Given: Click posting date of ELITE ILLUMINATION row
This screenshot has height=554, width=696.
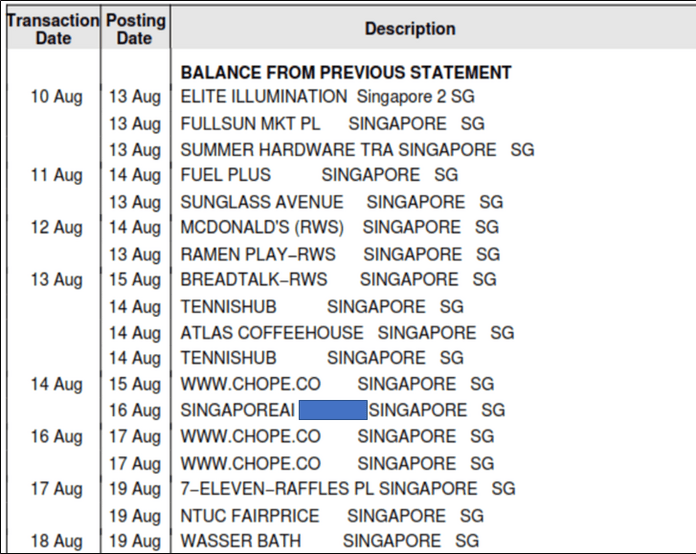Looking at the screenshot, I should pyautogui.click(x=135, y=96).
